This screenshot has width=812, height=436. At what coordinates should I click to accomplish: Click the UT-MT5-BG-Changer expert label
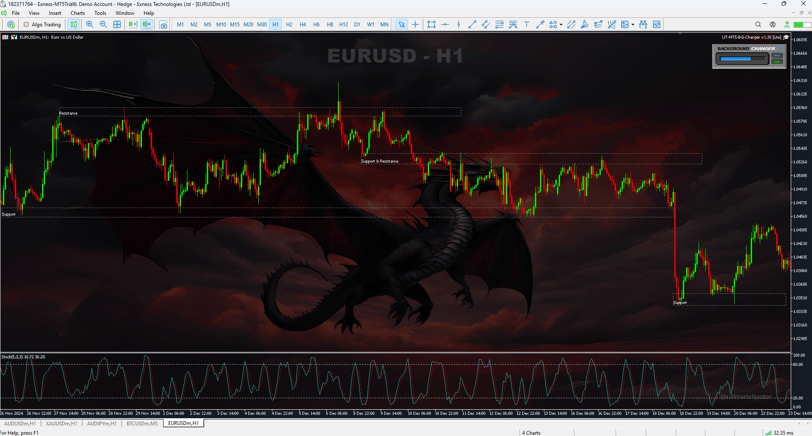point(751,37)
